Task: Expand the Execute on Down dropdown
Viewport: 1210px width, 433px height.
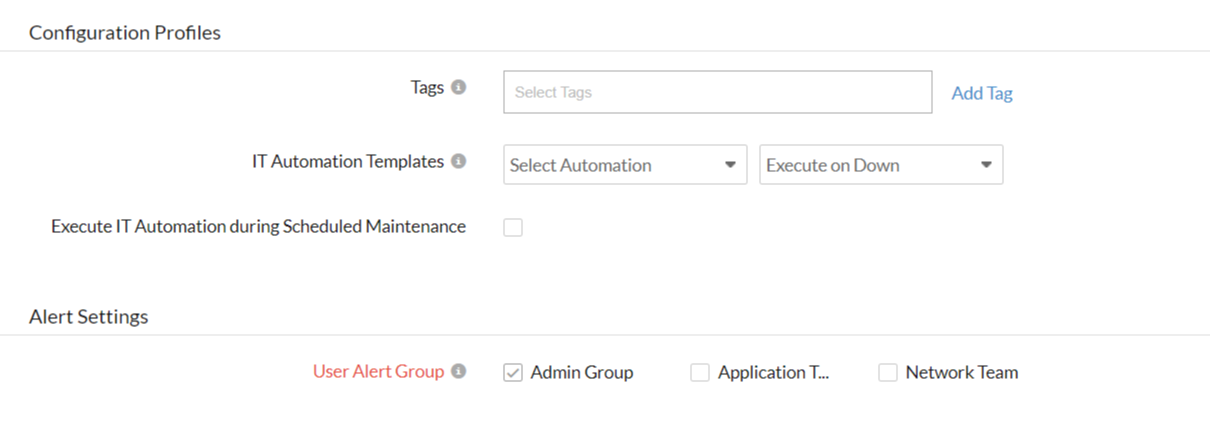Action: coord(881,165)
